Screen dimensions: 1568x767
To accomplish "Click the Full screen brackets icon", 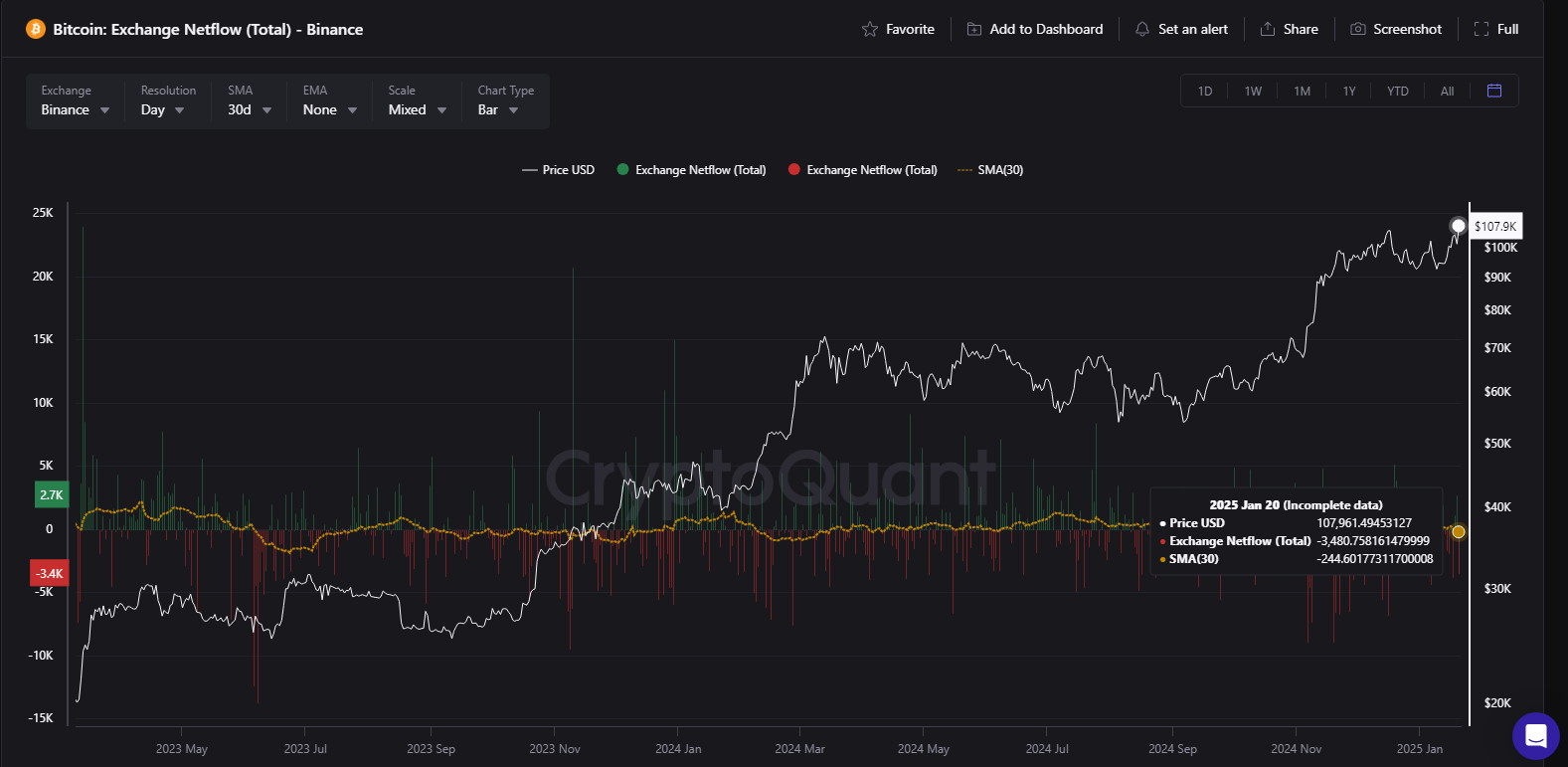I will [x=1481, y=29].
